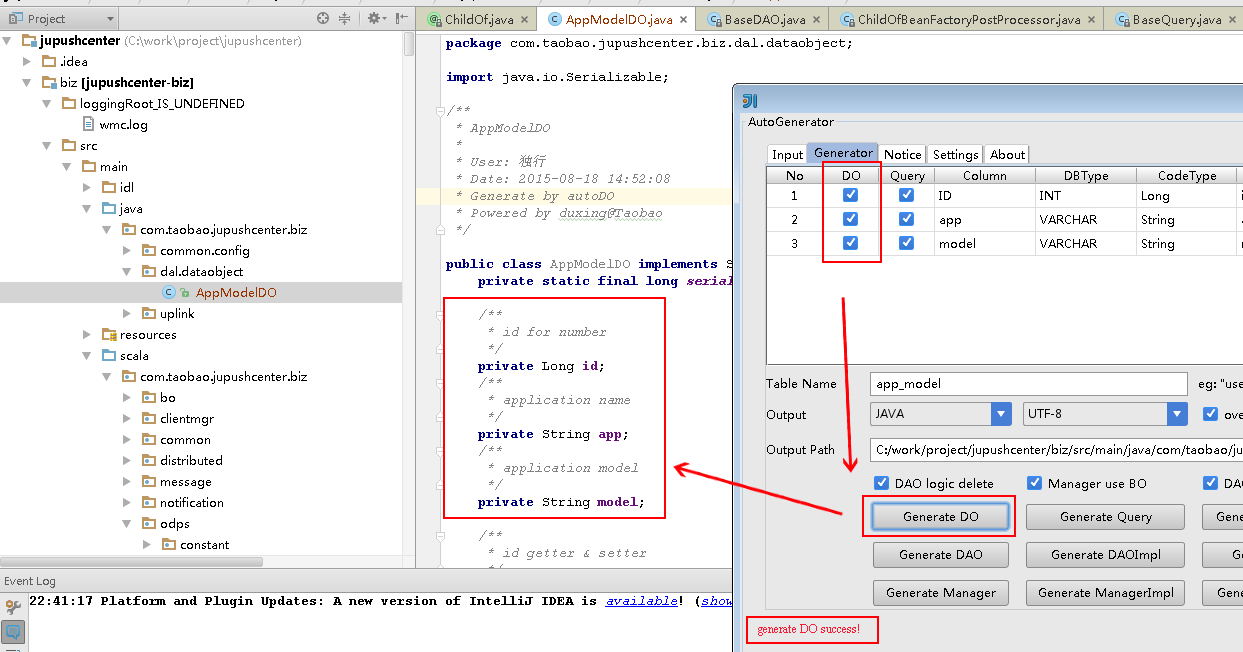The image size is (1243, 652).
Task: Click the Project tree vertical scrollbar thumb
Action: (409, 44)
